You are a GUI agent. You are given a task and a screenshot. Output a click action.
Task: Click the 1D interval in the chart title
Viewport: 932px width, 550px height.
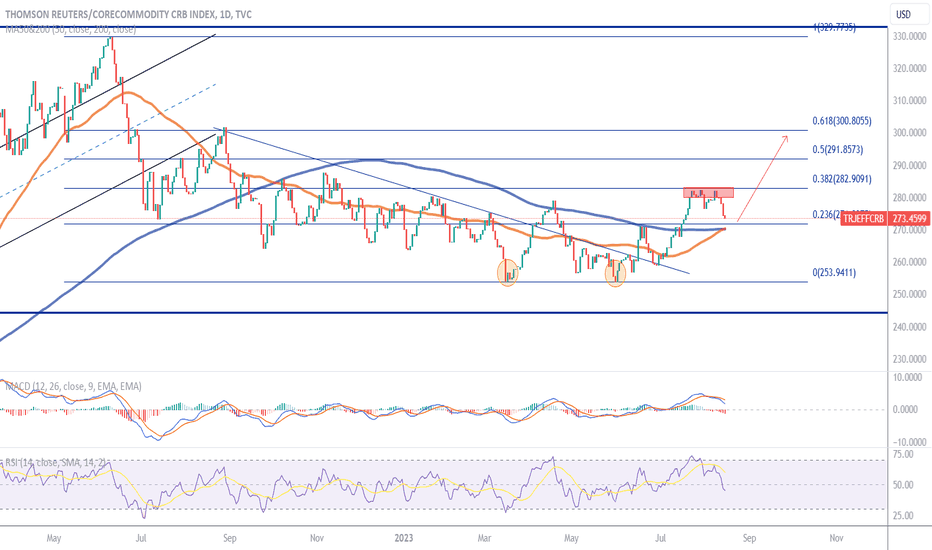[x=225, y=14]
